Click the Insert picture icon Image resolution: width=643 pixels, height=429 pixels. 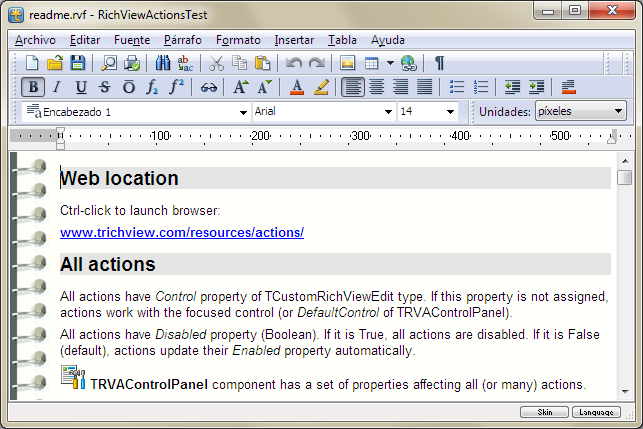347,63
